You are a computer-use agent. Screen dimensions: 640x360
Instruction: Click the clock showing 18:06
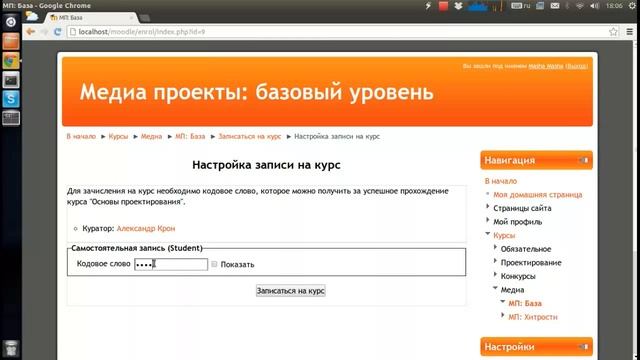click(614, 6)
